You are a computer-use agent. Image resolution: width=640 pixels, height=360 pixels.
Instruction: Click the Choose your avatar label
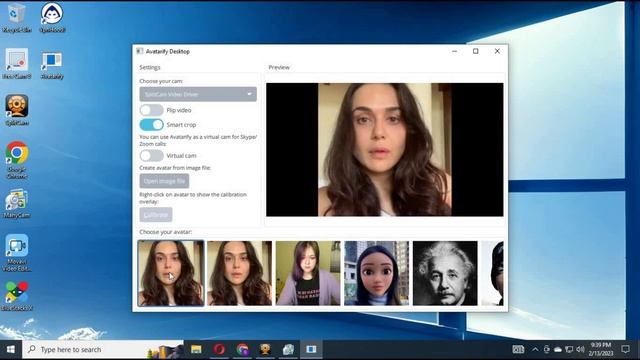tap(165, 232)
